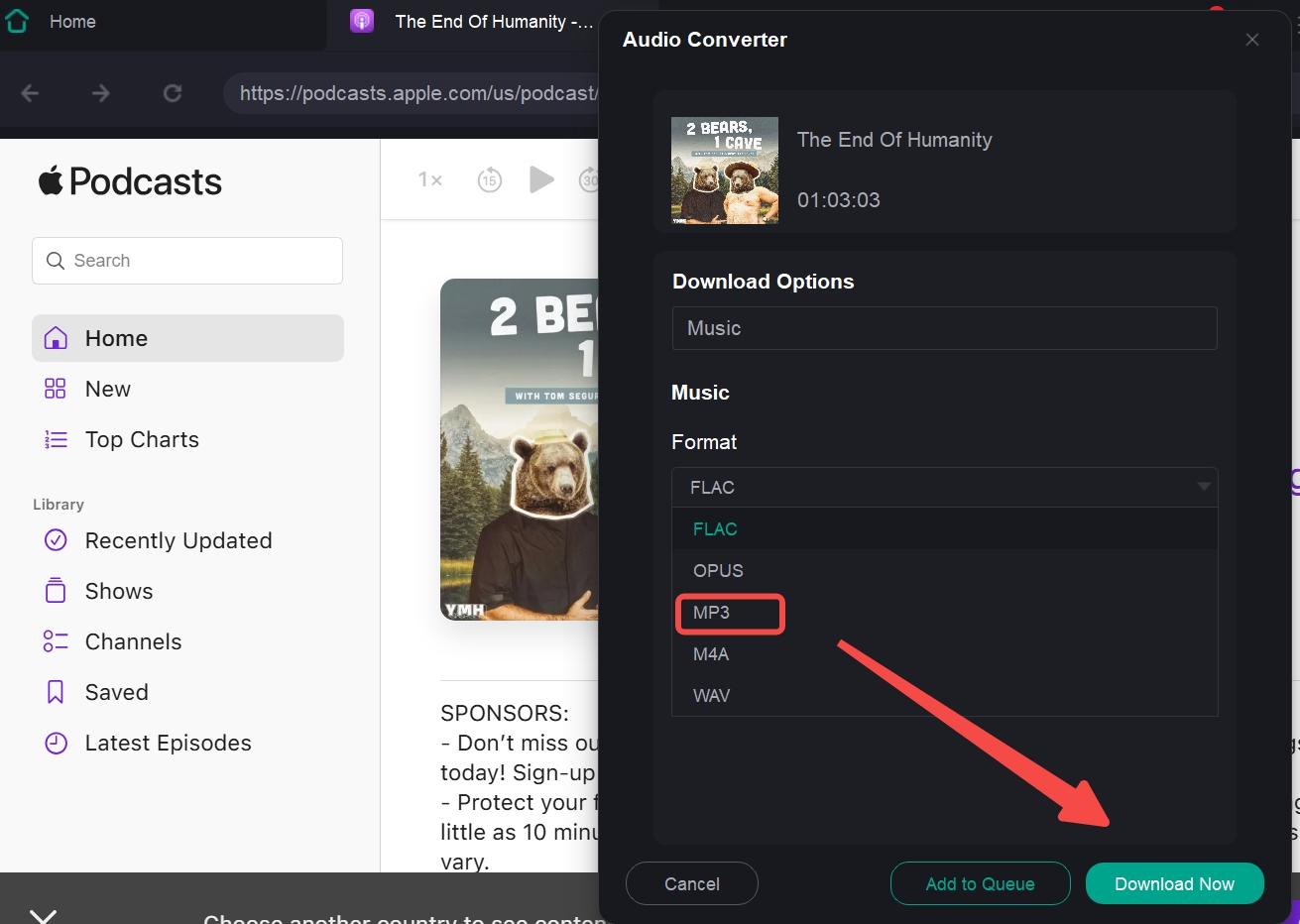The image size is (1300, 924).
Task: Open Home in the Podcasts sidebar
Action: 187,338
